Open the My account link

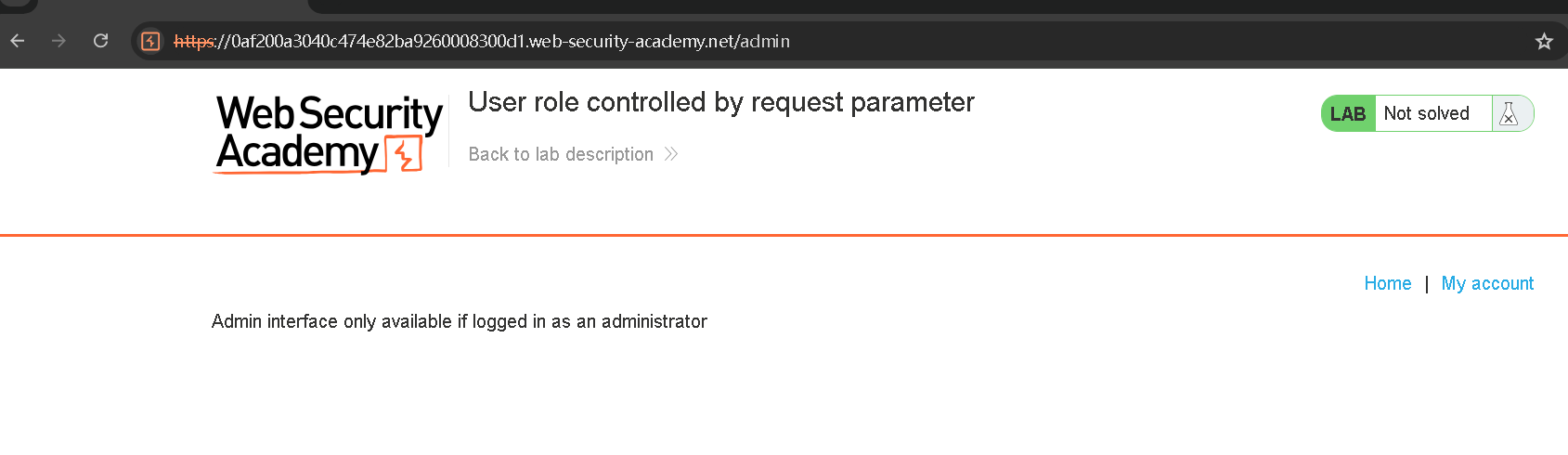click(1487, 283)
